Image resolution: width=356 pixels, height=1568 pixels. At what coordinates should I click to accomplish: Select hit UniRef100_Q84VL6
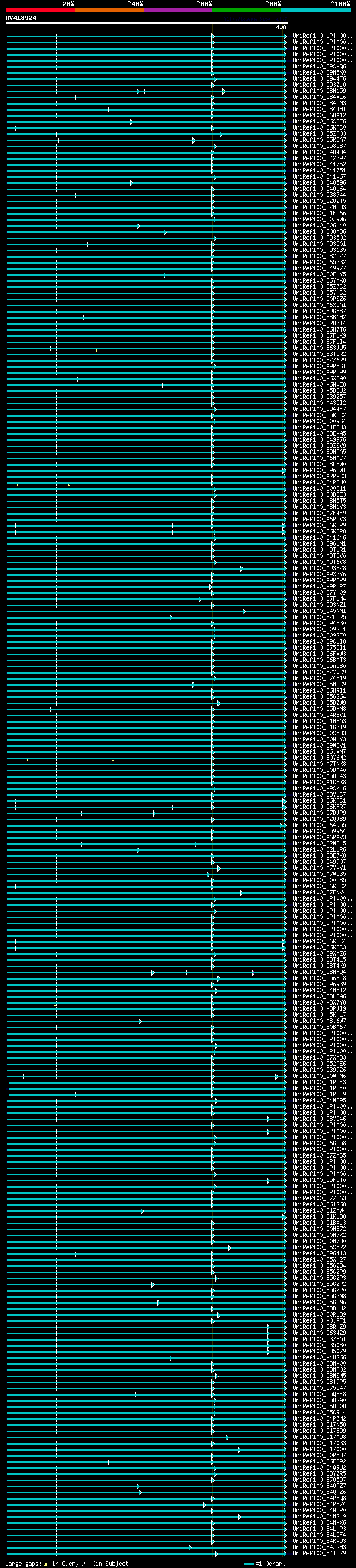[319, 97]
